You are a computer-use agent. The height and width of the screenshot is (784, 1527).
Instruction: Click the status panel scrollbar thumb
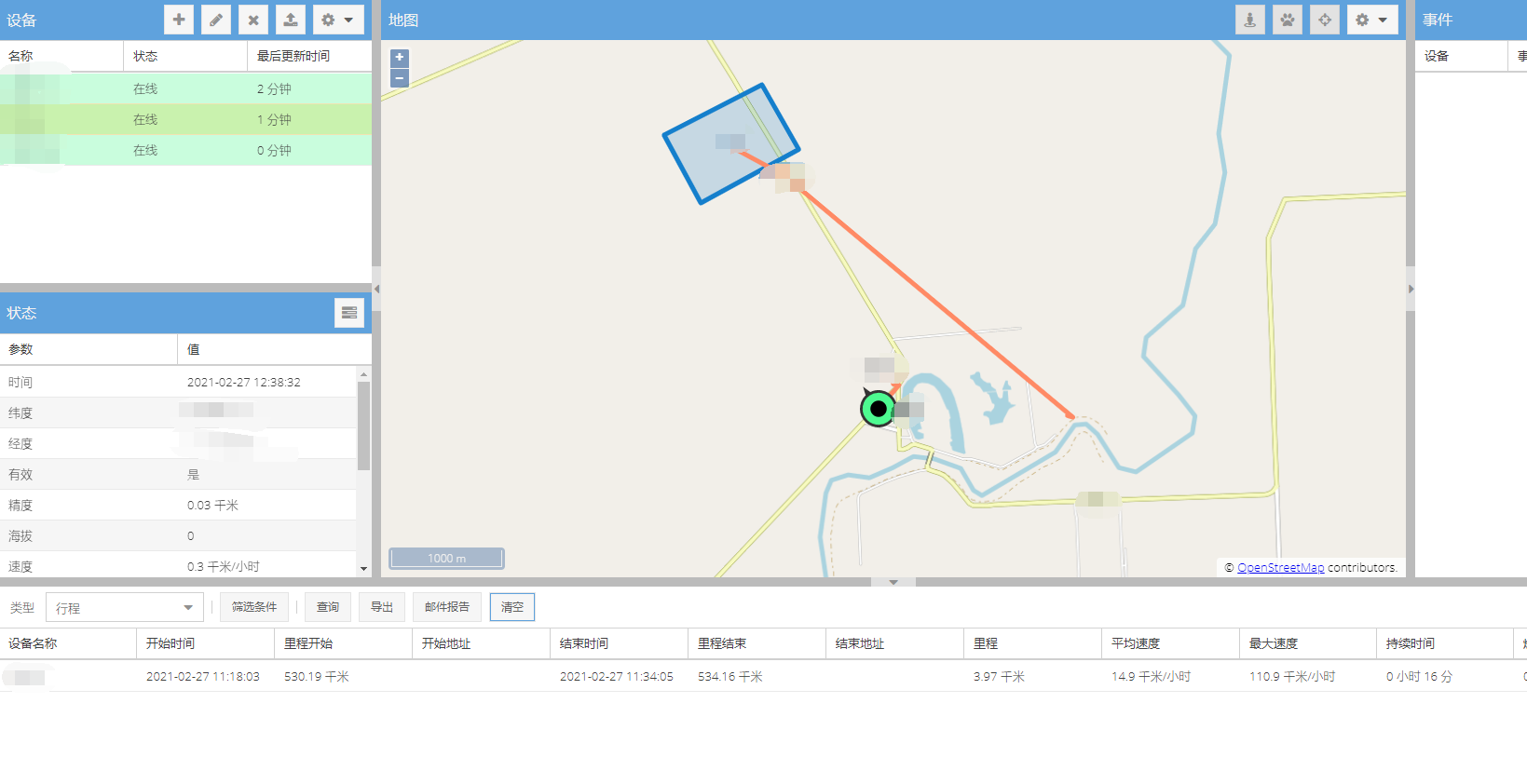pos(363,426)
